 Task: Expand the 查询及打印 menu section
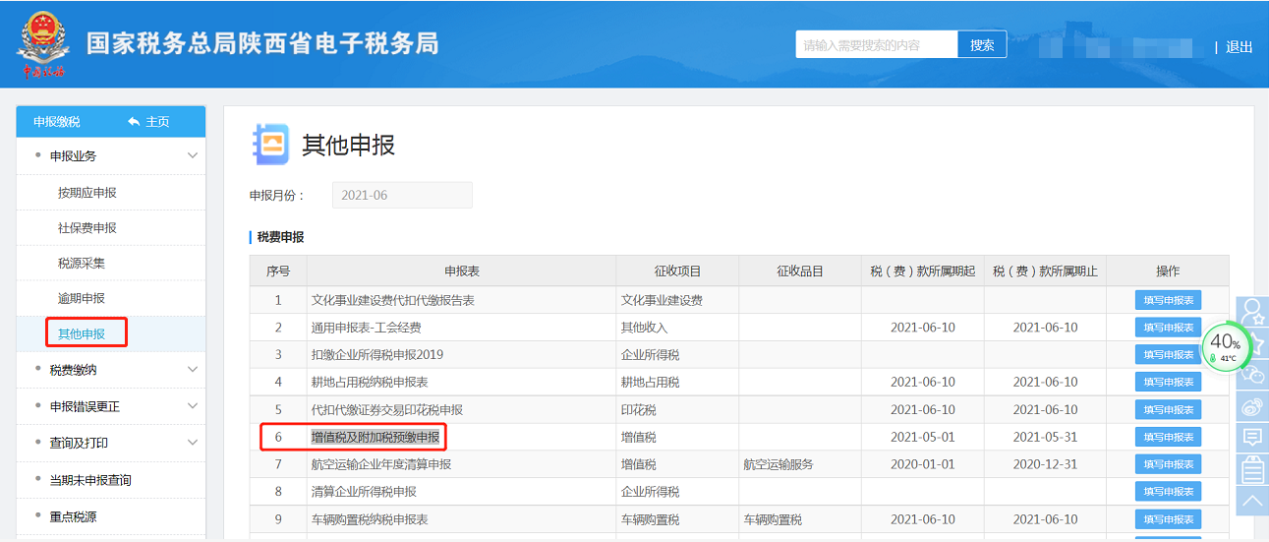pos(192,443)
